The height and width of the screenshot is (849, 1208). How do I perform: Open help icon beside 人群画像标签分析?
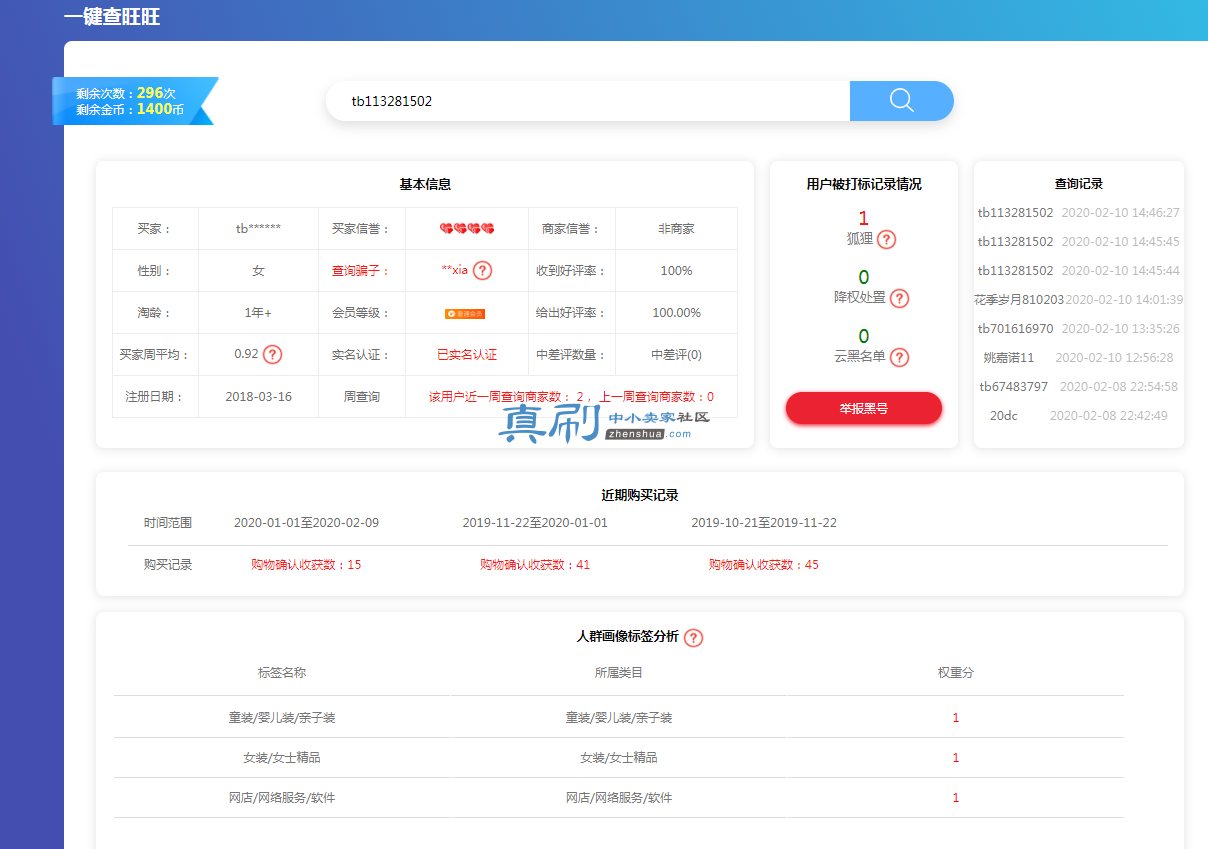[x=693, y=637]
